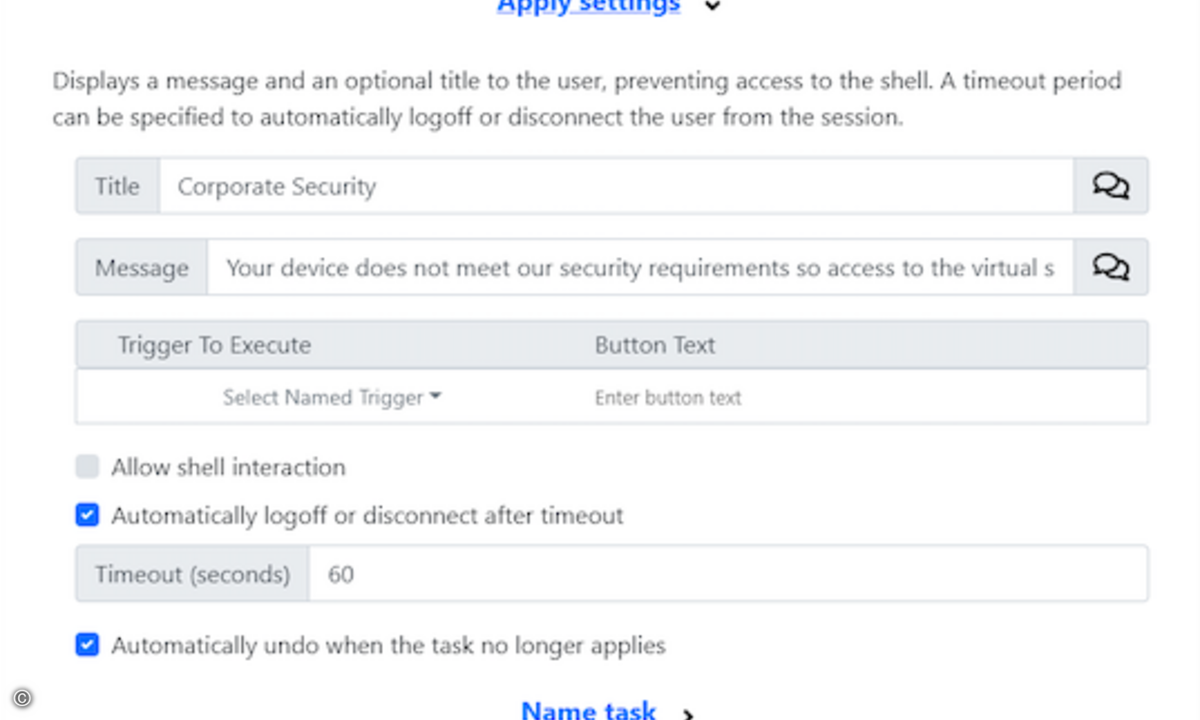The width and height of the screenshot is (1200, 720).
Task: Enable the Allow shell interaction checkbox
Action: [x=88, y=467]
